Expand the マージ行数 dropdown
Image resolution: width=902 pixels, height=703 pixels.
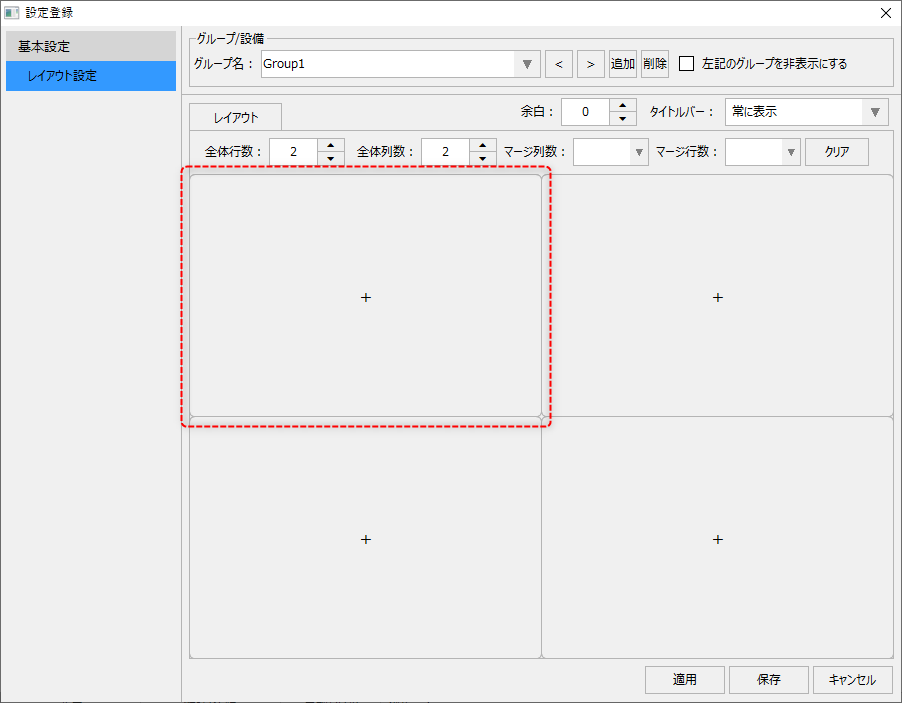tap(789, 151)
